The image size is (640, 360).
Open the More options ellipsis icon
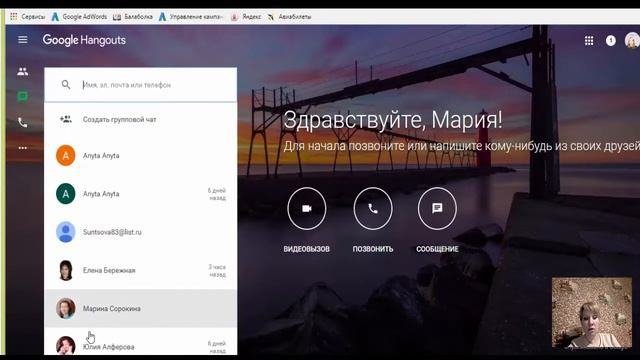[x=23, y=148]
